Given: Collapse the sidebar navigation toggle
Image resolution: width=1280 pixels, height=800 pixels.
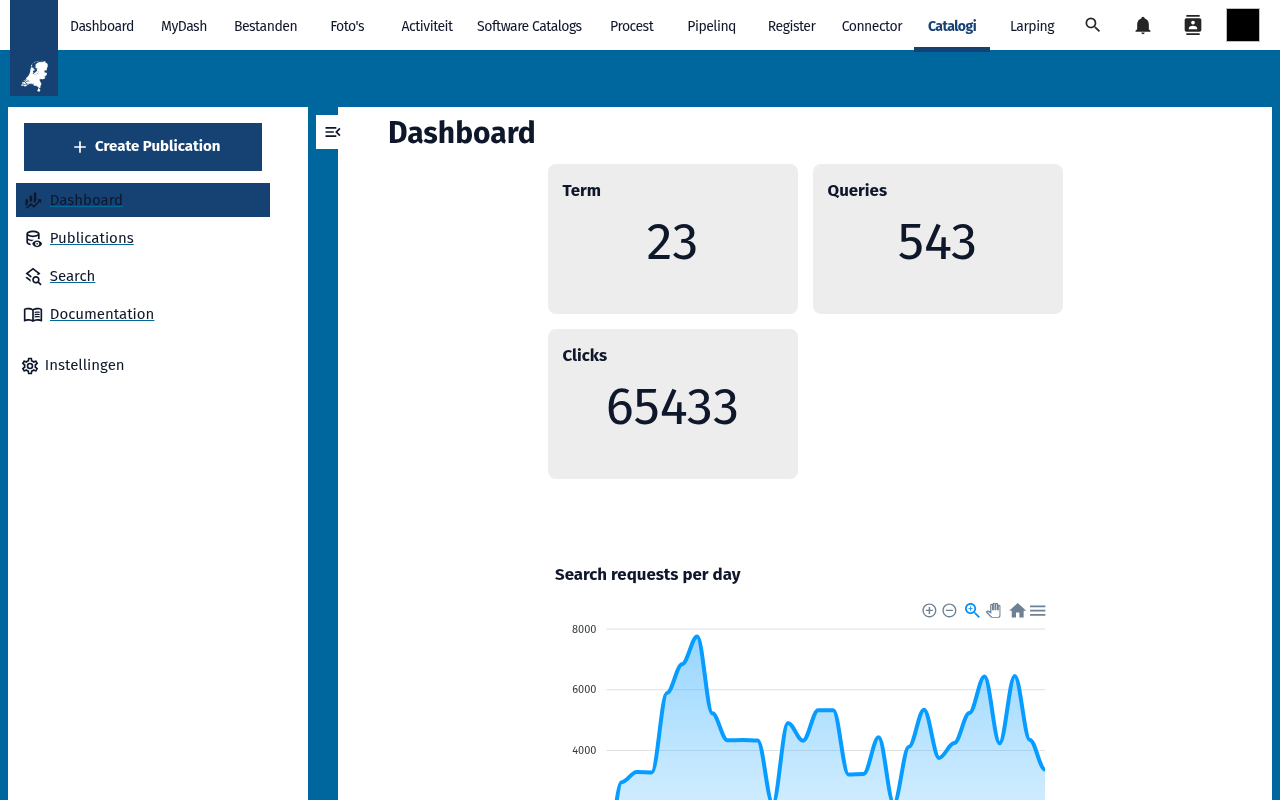Looking at the screenshot, I should [x=332, y=132].
